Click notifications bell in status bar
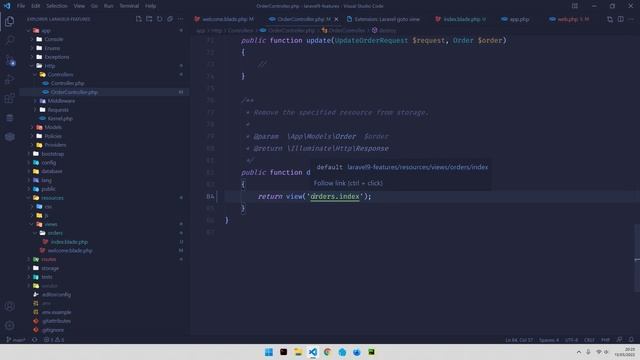 pyautogui.click(x=631, y=340)
